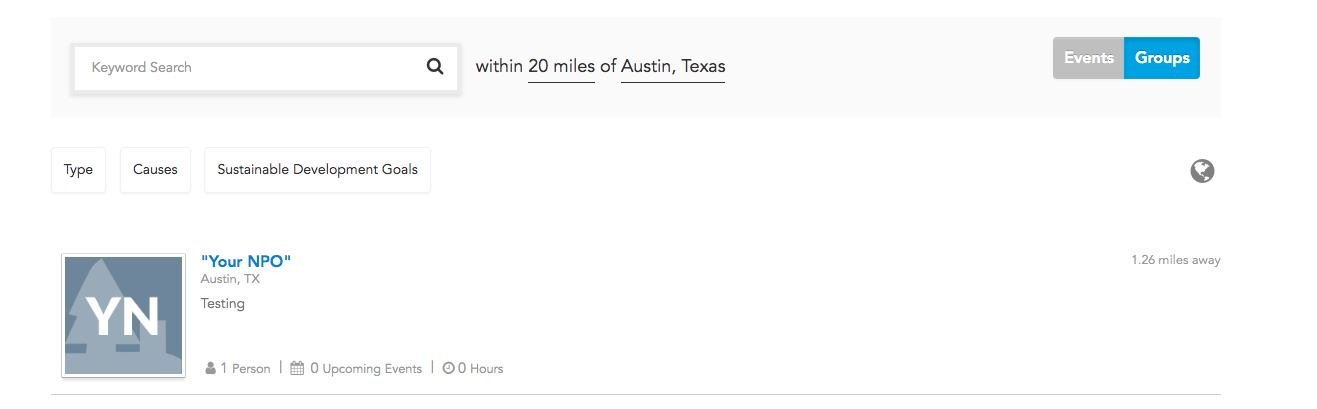The width and height of the screenshot is (1317, 409).
Task: Open the "Your NPO" group page
Action: (x=246, y=261)
